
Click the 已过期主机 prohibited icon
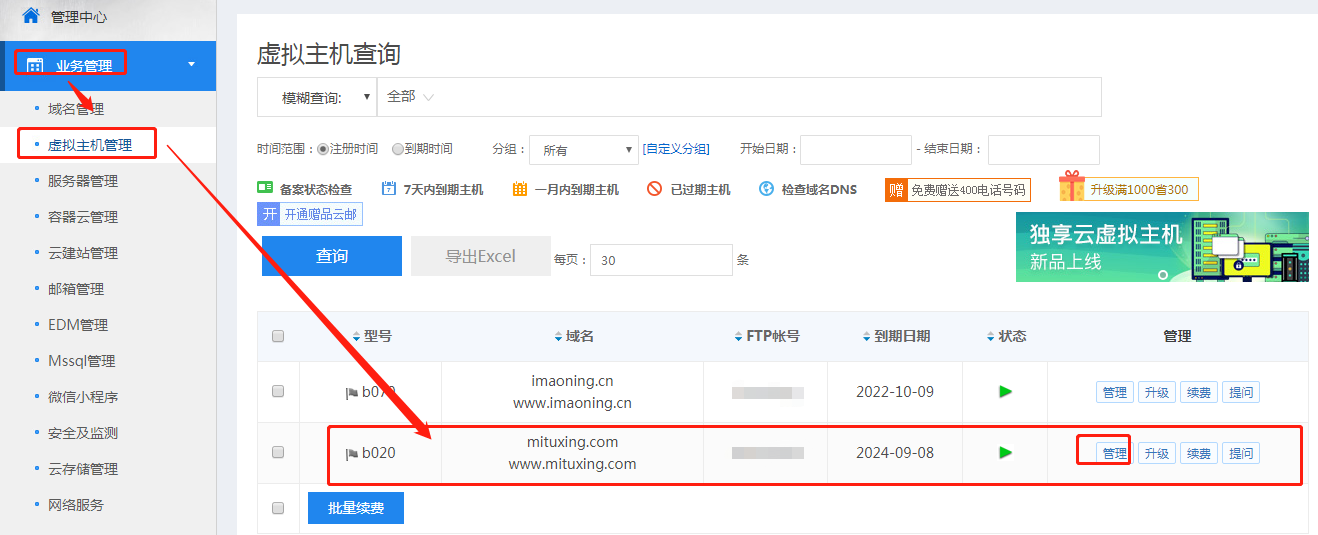pyautogui.click(x=655, y=188)
